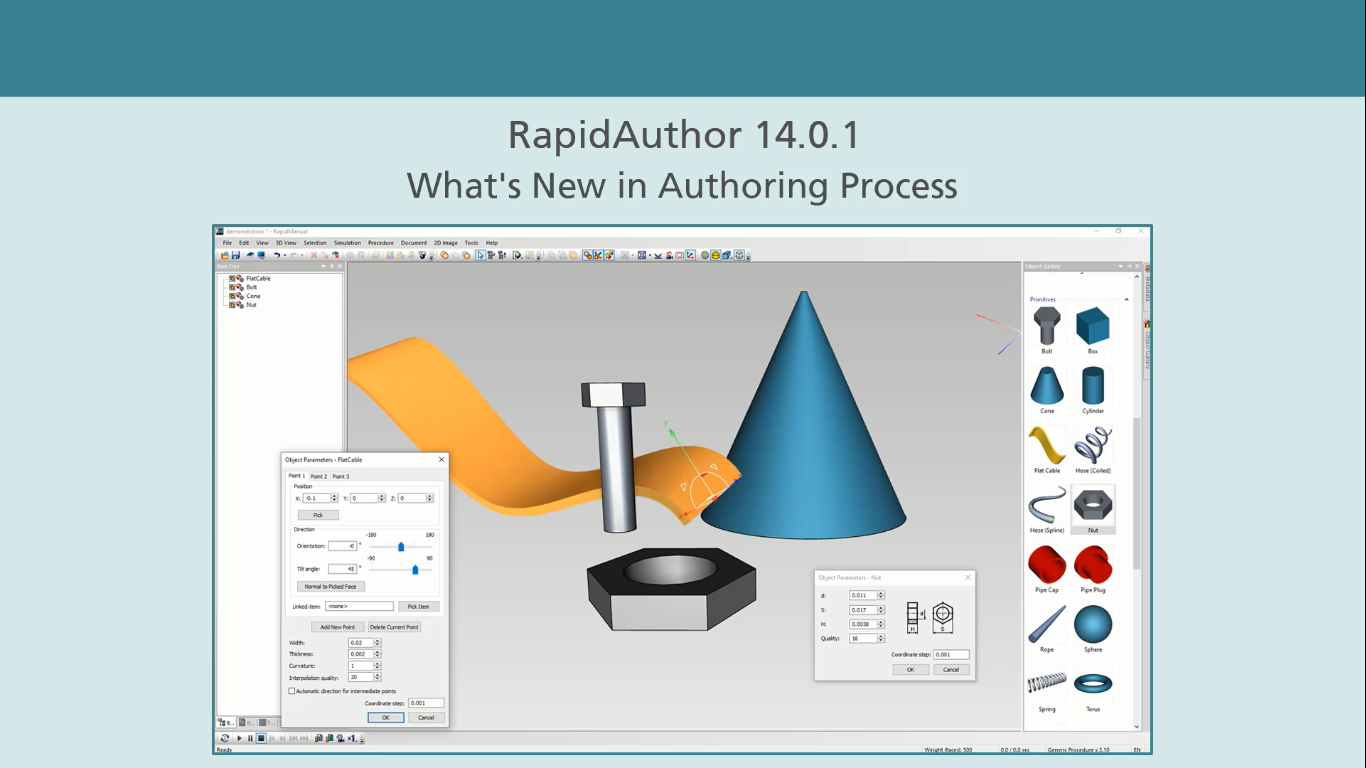Click the Undo arrow in toolbar

pos(276,255)
